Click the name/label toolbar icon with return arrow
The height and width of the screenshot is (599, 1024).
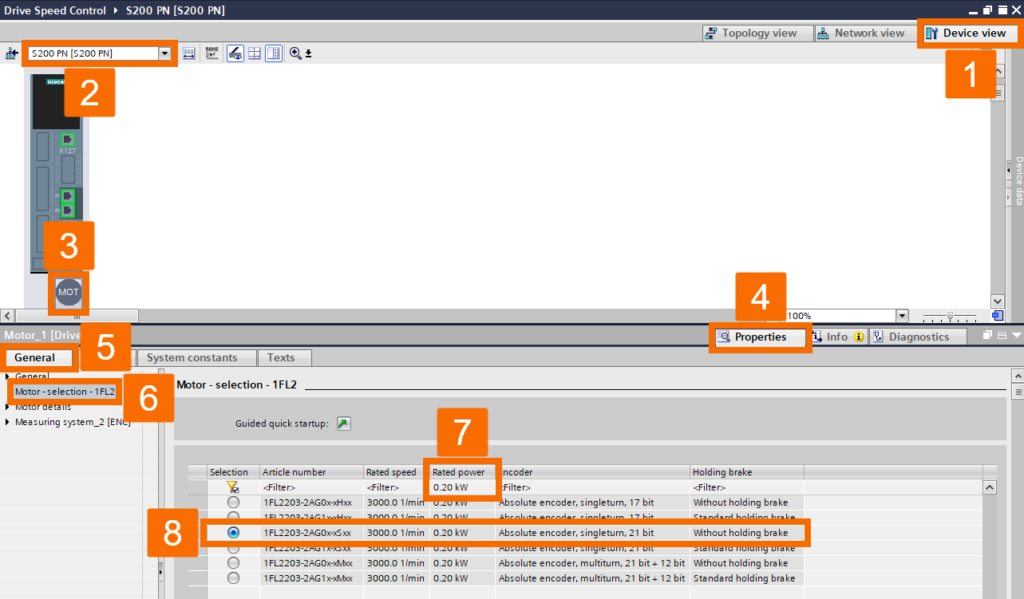(x=212, y=54)
